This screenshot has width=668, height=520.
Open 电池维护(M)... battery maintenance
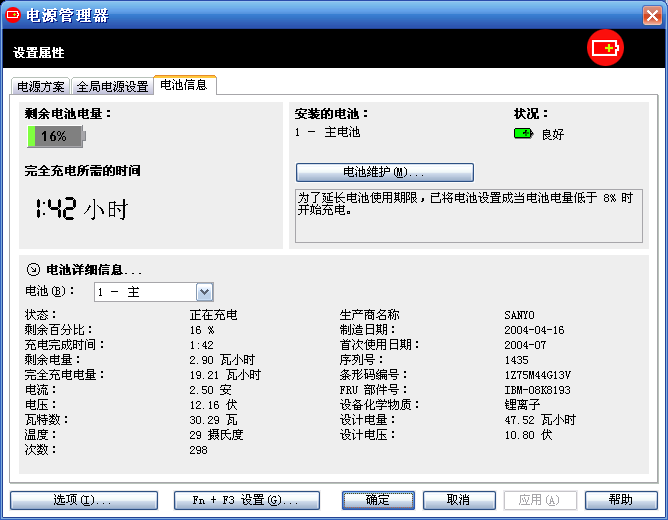click(x=384, y=172)
